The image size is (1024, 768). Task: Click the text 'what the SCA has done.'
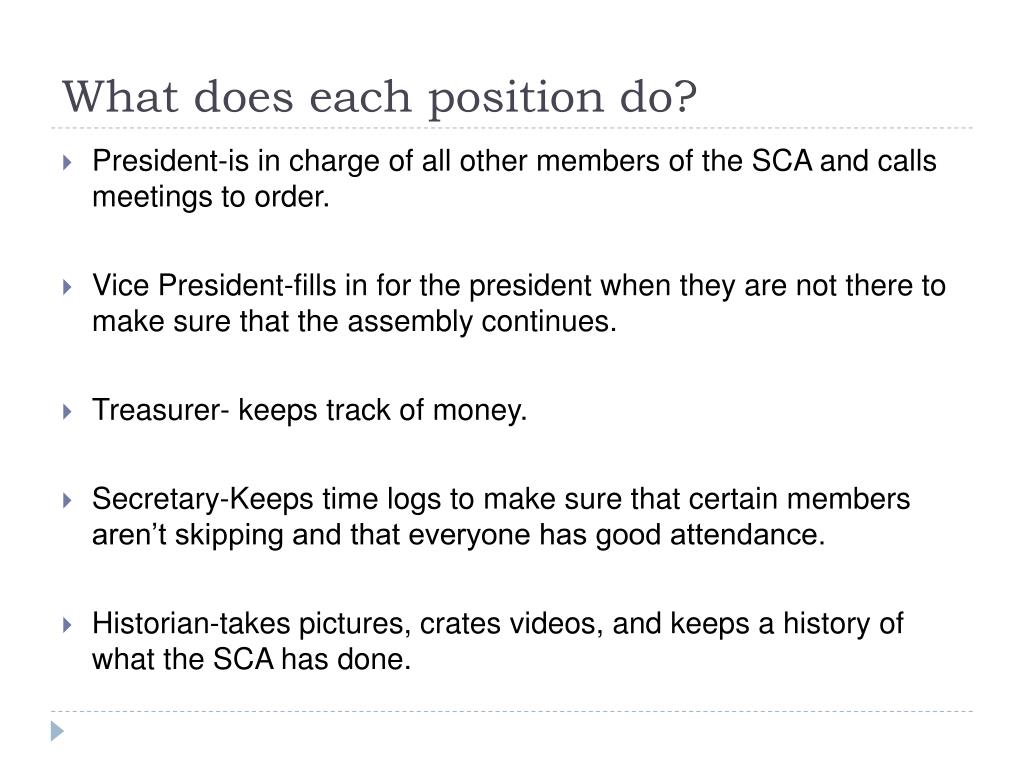click(x=251, y=659)
